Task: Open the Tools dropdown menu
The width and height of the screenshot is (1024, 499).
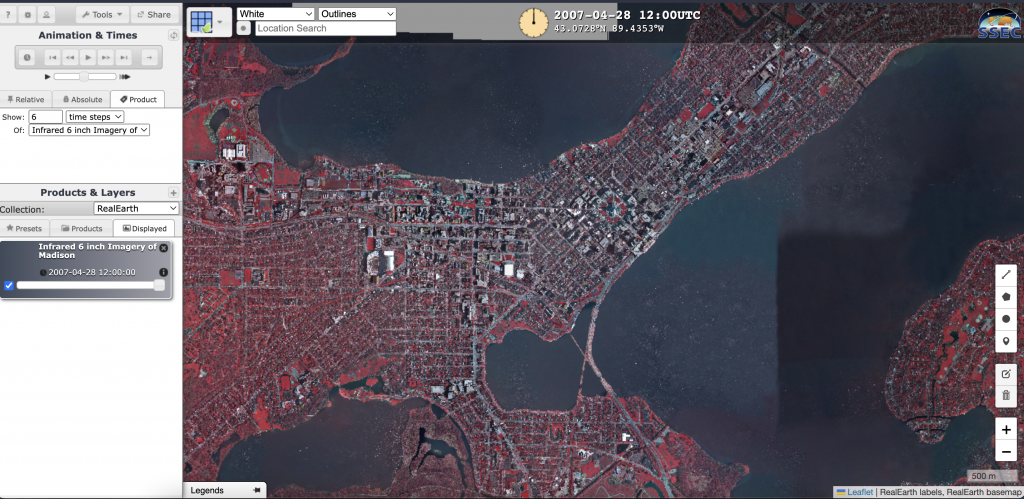Action: click(x=101, y=14)
